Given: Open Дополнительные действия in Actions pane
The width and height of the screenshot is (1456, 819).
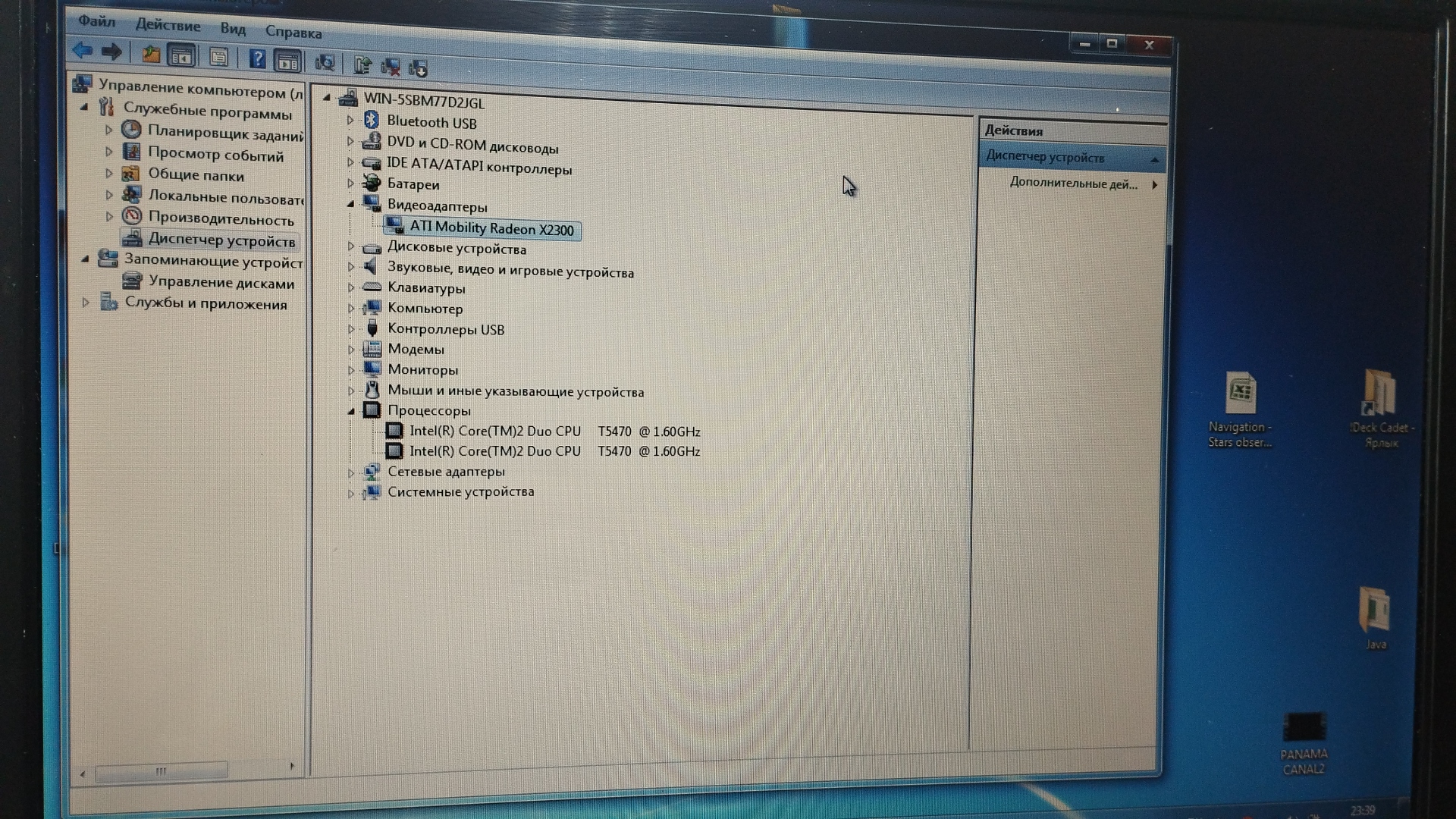Looking at the screenshot, I should (x=1072, y=184).
